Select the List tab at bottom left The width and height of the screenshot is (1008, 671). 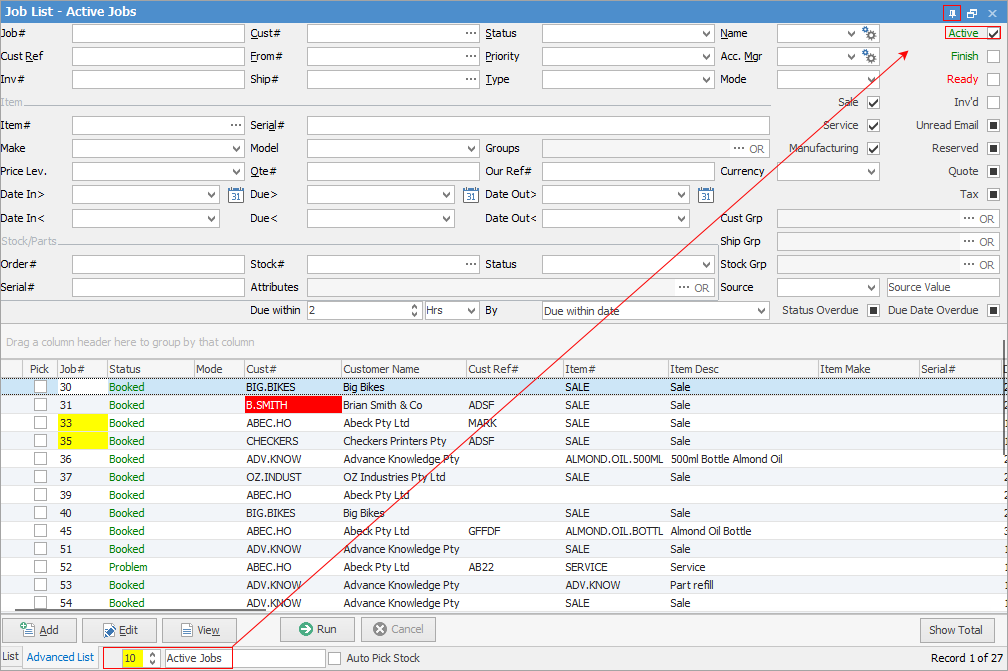[x=11, y=657]
